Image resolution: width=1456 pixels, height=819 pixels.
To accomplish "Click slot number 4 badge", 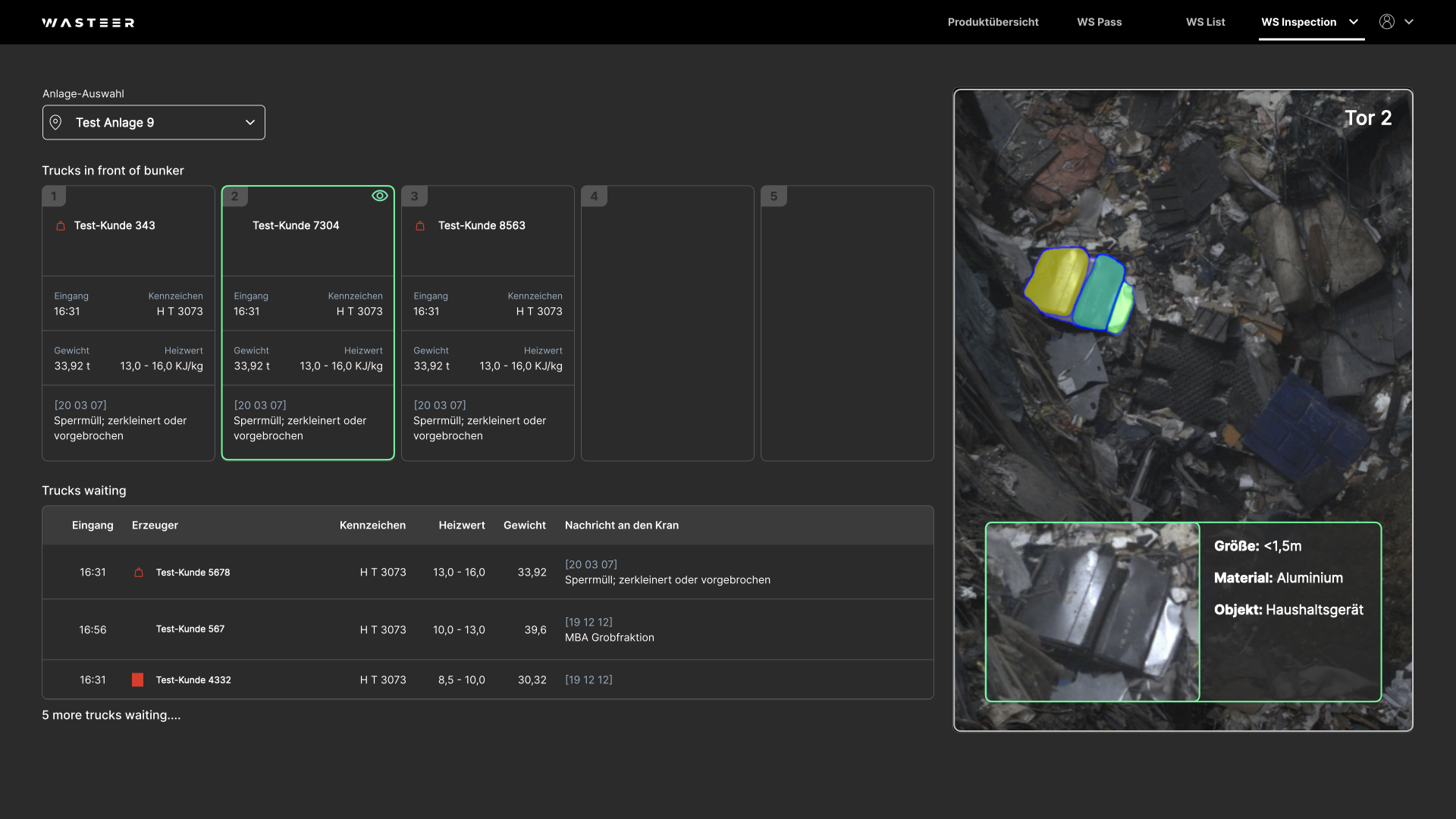I will tap(594, 196).
